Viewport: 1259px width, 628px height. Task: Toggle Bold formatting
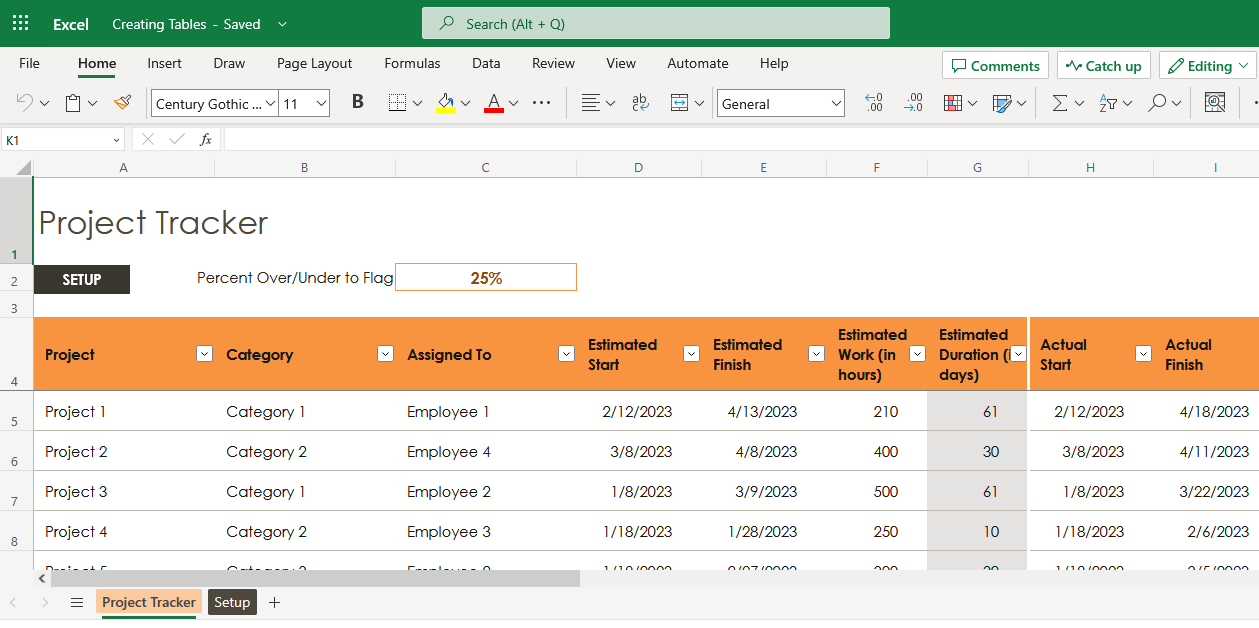tap(358, 103)
